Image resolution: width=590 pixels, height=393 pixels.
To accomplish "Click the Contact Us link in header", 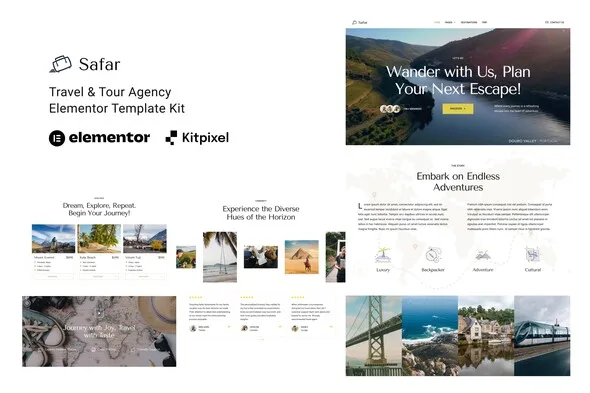I will pyautogui.click(x=555, y=23).
